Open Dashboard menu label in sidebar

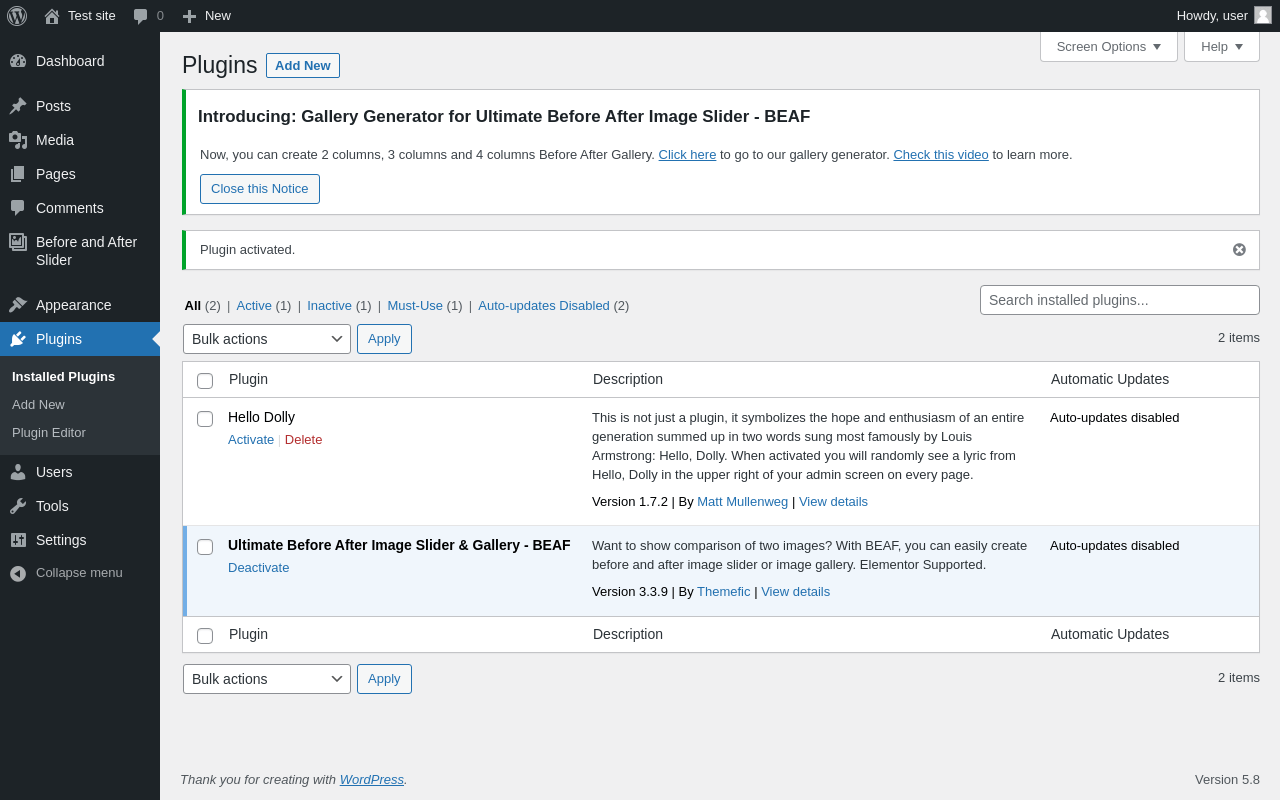point(70,61)
